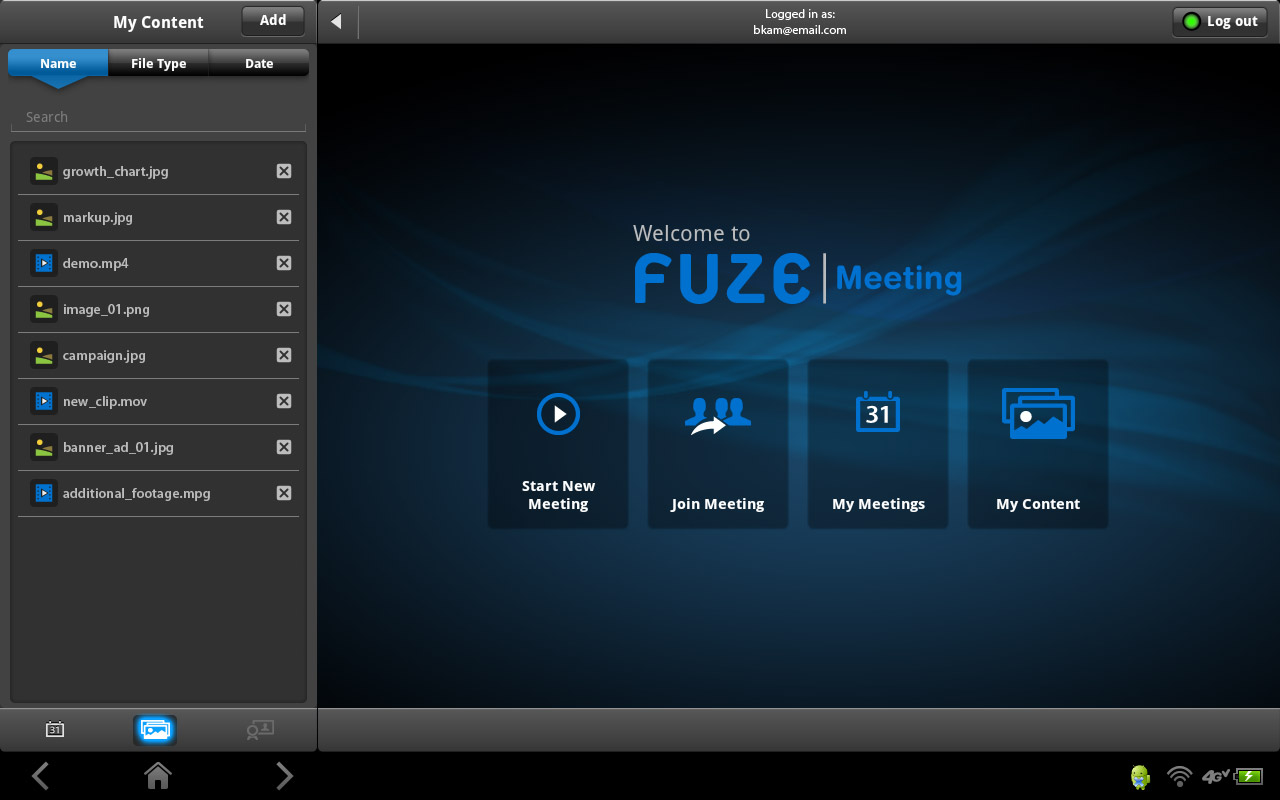
Task: Click inside the Search field
Action: pos(158,116)
